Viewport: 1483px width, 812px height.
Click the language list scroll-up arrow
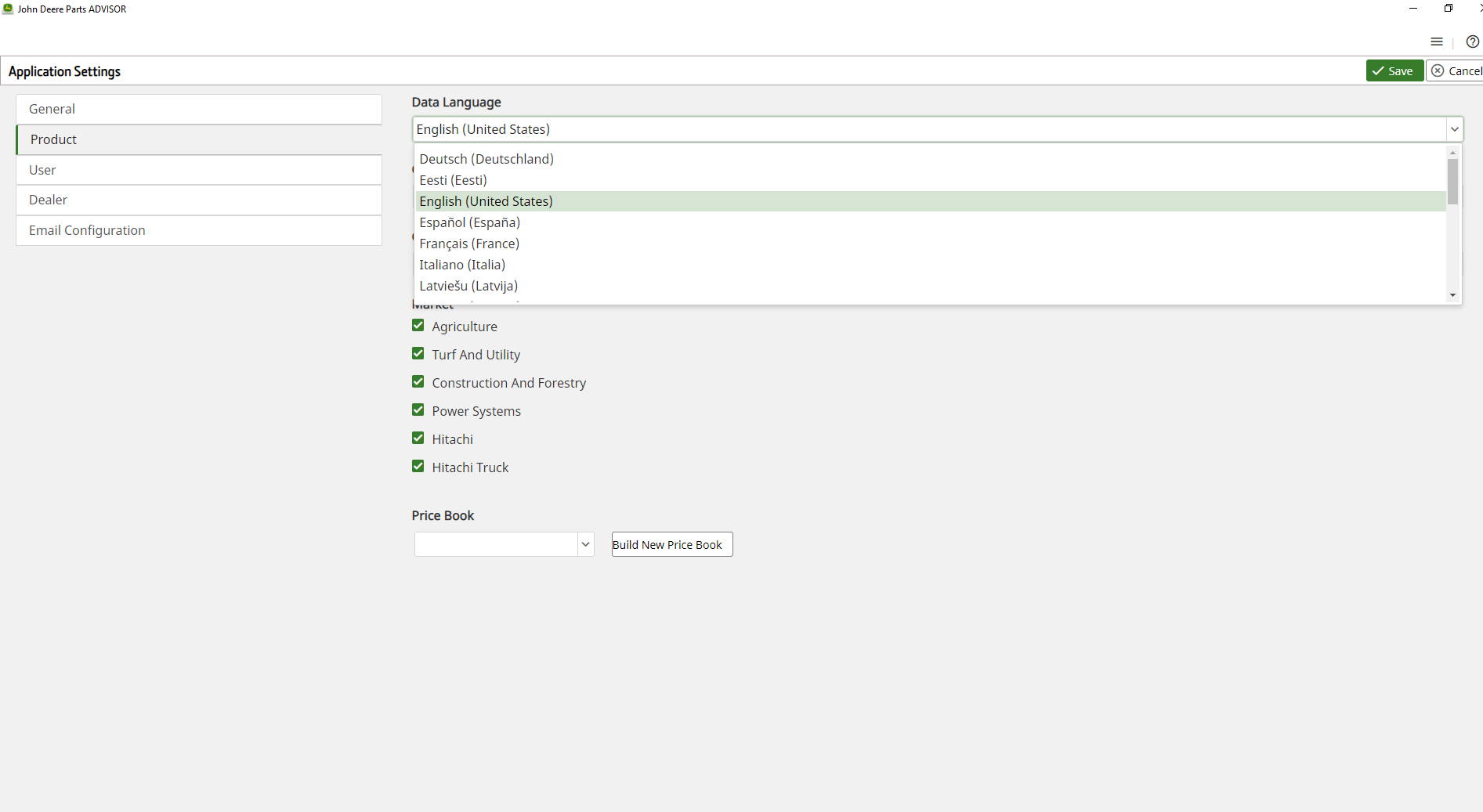[1452, 153]
